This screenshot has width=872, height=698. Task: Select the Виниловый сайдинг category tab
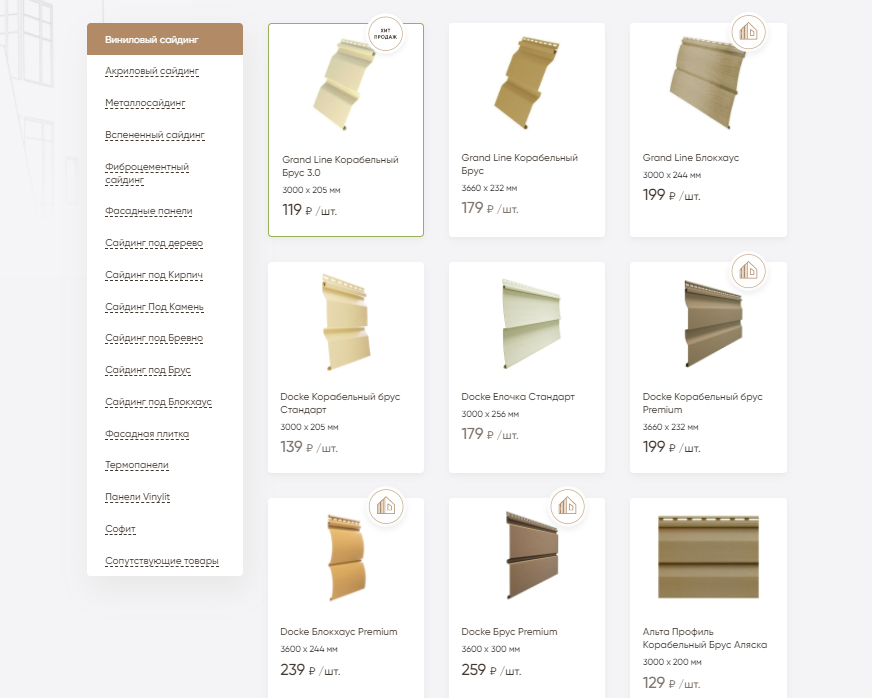point(165,39)
